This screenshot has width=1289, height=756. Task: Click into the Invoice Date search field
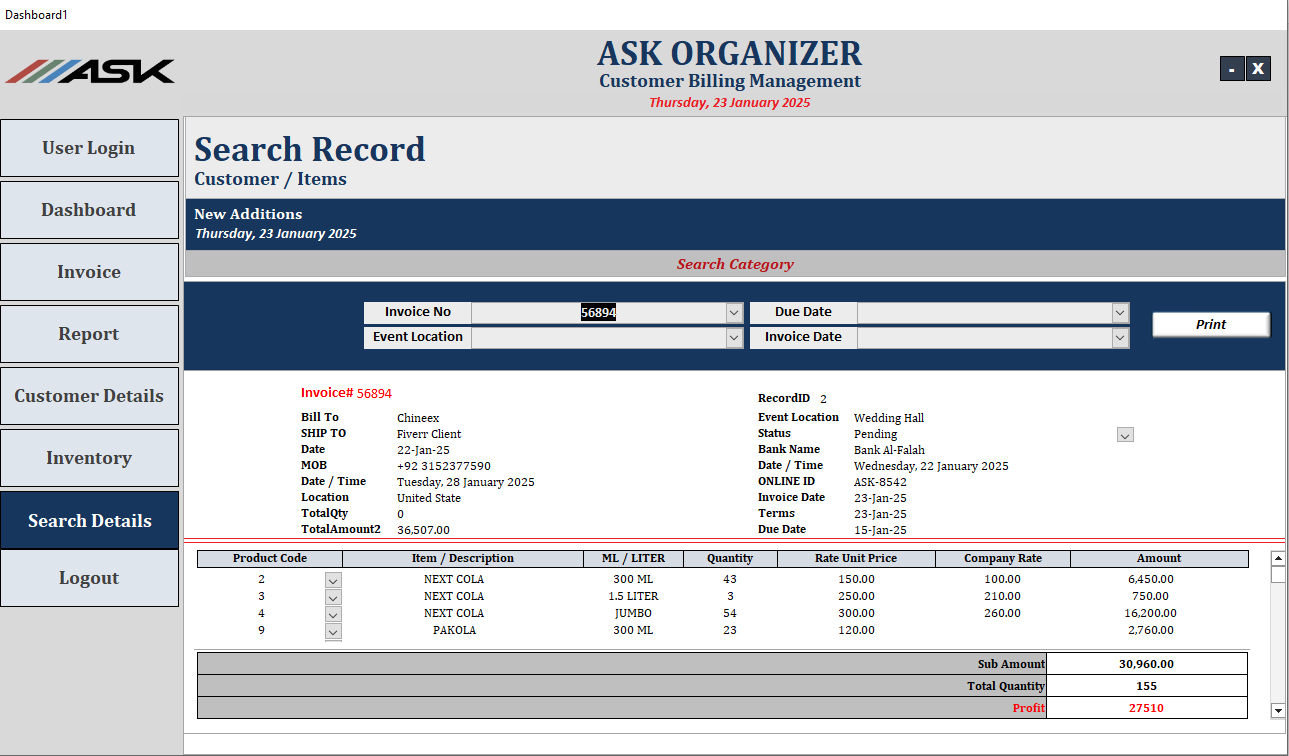[x=985, y=337]
